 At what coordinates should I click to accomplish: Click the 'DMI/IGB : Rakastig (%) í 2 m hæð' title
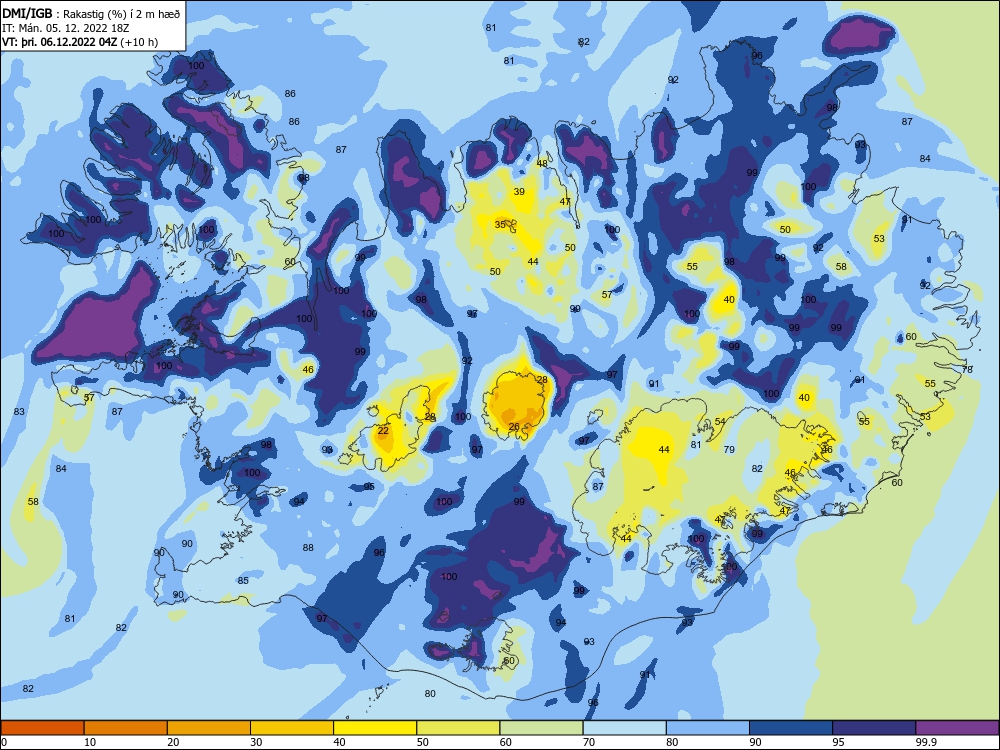pyautogui.click(x=91, y=14)
